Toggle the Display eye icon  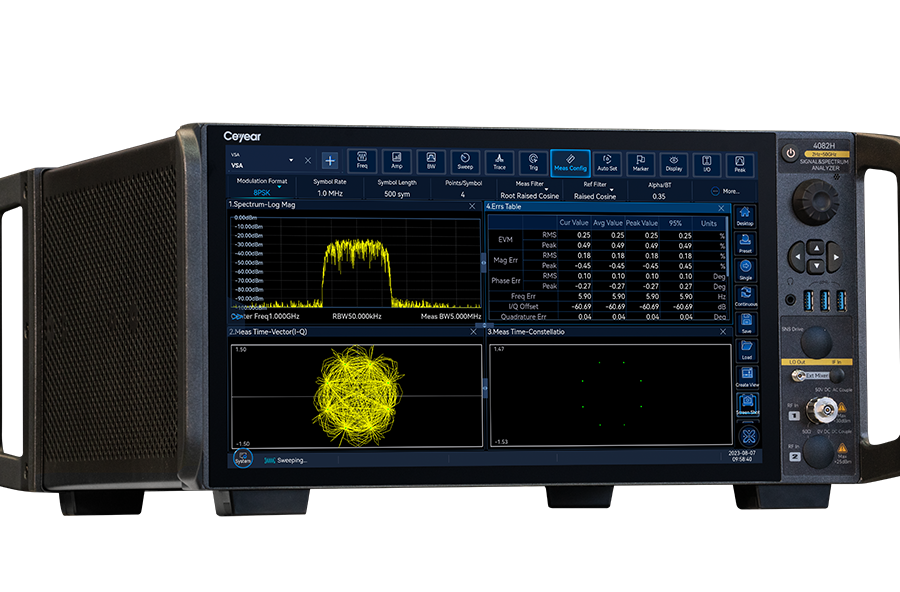pyautogui.click(x=674, y=164)
